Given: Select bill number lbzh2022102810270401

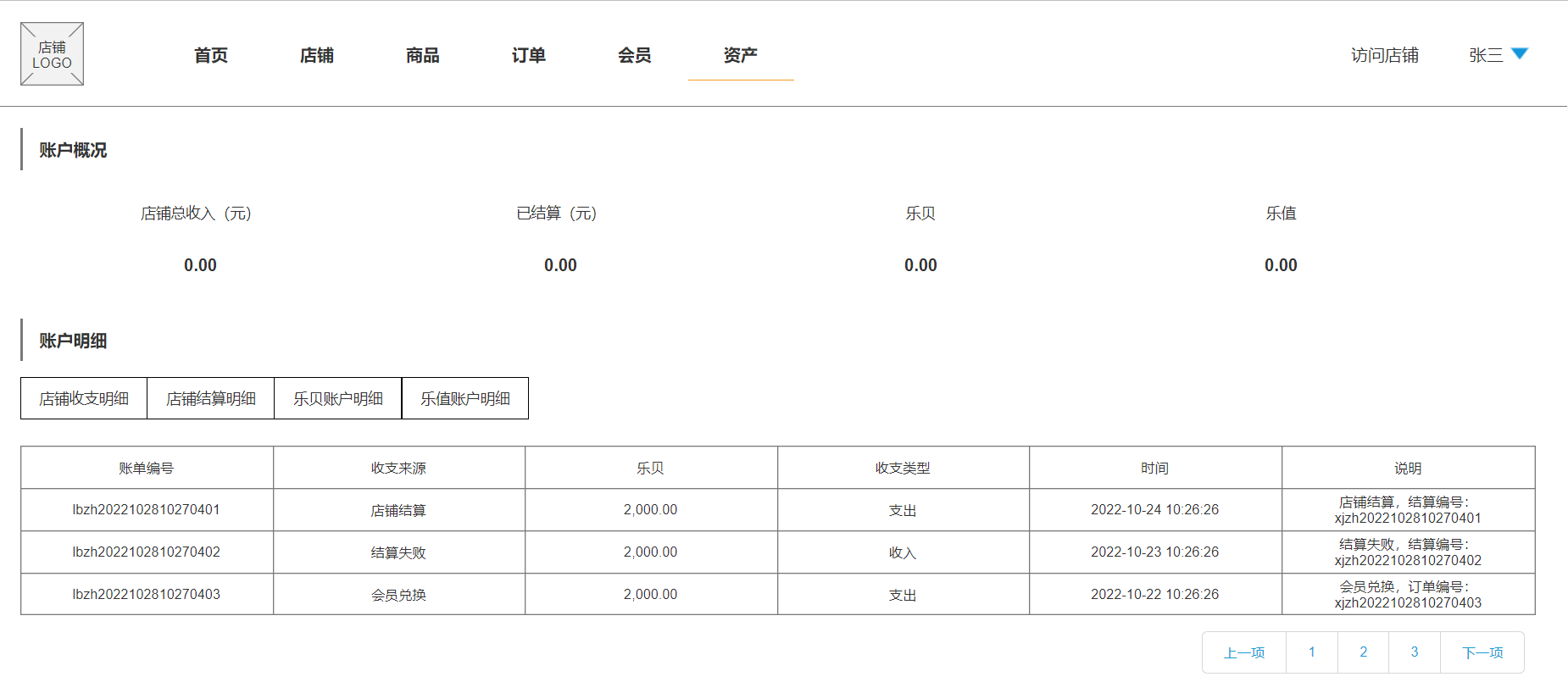Looking at the screenshot, I should pos(147,510).
